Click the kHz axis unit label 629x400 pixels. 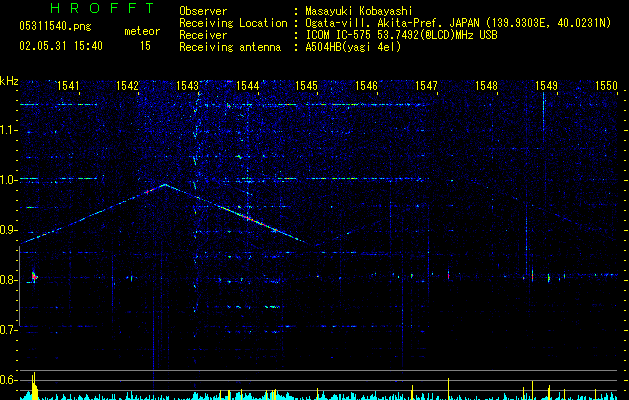(9, 81)
